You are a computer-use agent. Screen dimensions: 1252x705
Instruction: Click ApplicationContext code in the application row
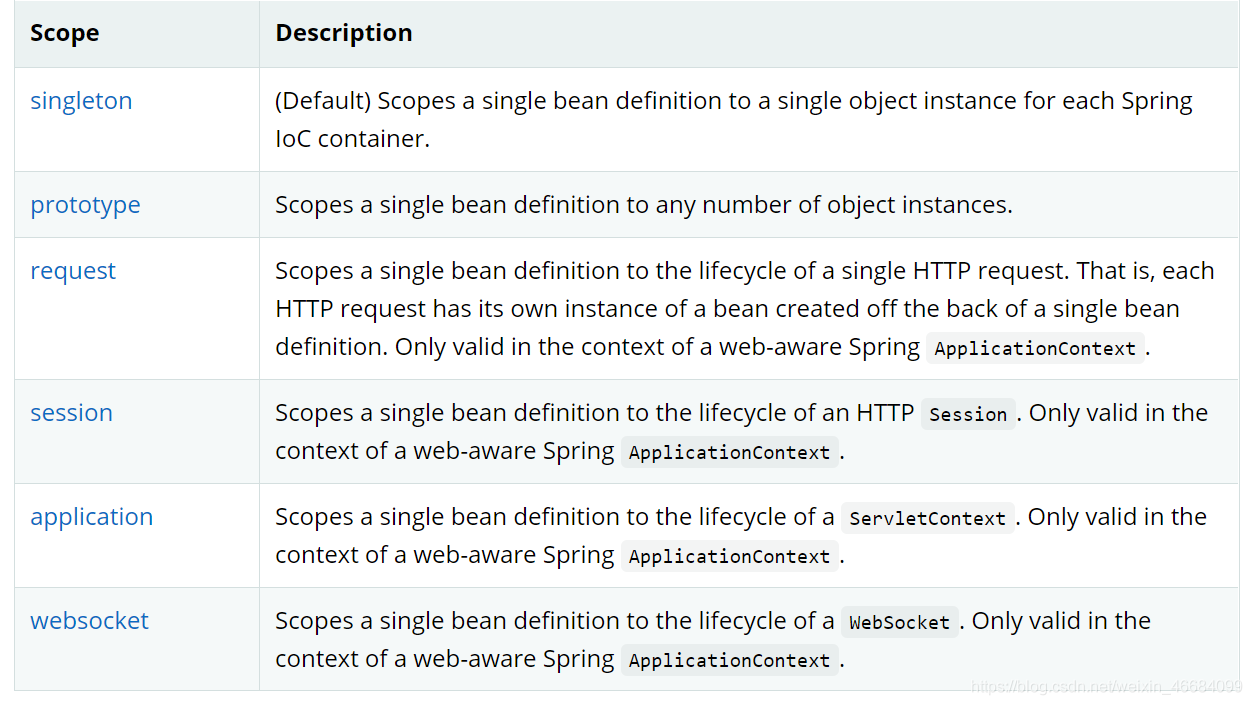[x=729, y=556]
